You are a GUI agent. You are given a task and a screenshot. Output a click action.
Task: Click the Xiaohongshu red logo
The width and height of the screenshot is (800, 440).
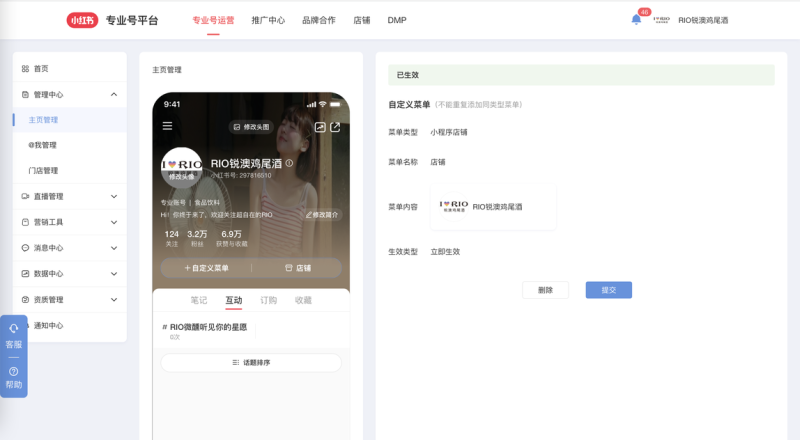[x=82, y=20]
